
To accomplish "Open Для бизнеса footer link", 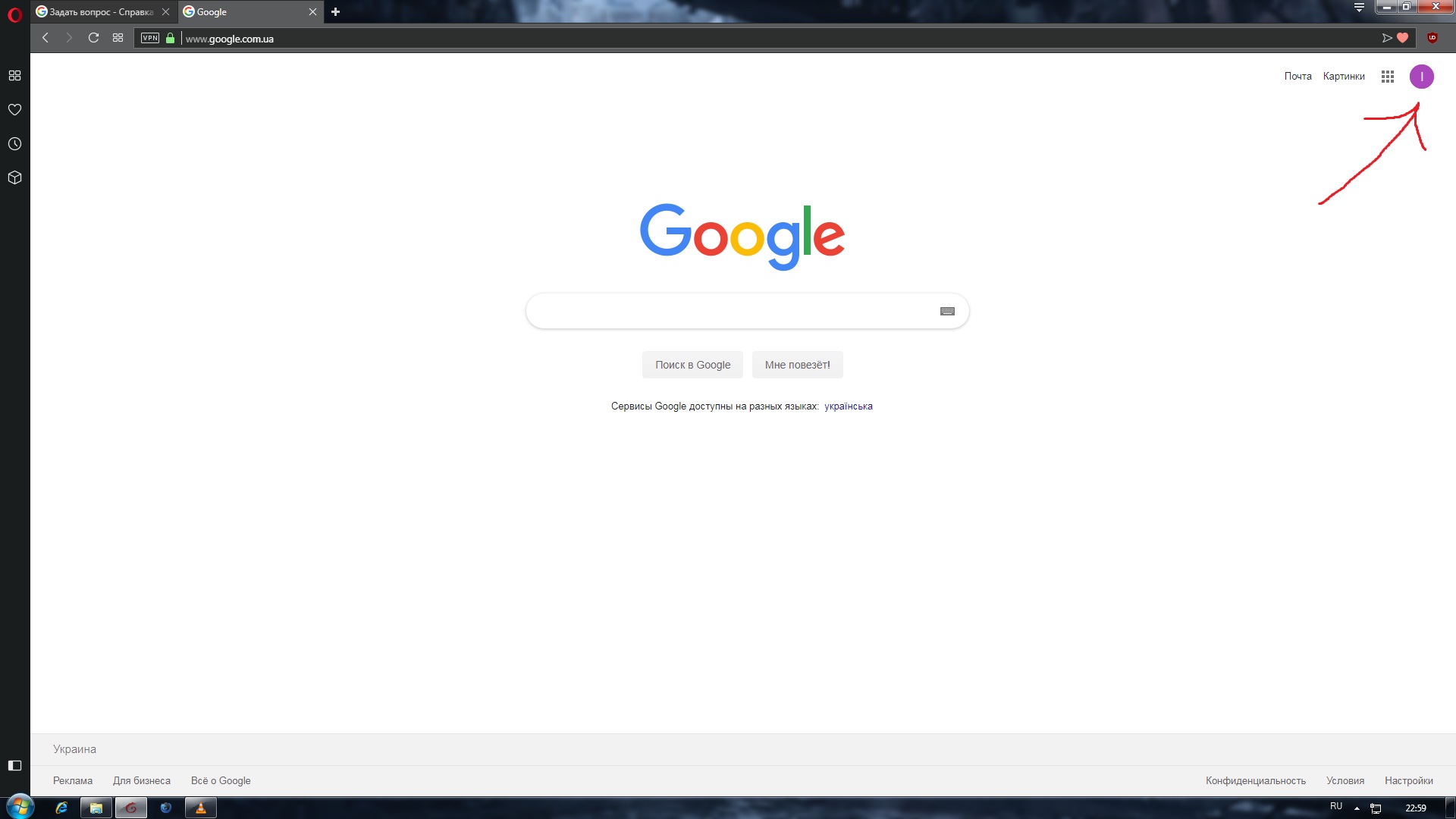I will (x=142, y=781).
